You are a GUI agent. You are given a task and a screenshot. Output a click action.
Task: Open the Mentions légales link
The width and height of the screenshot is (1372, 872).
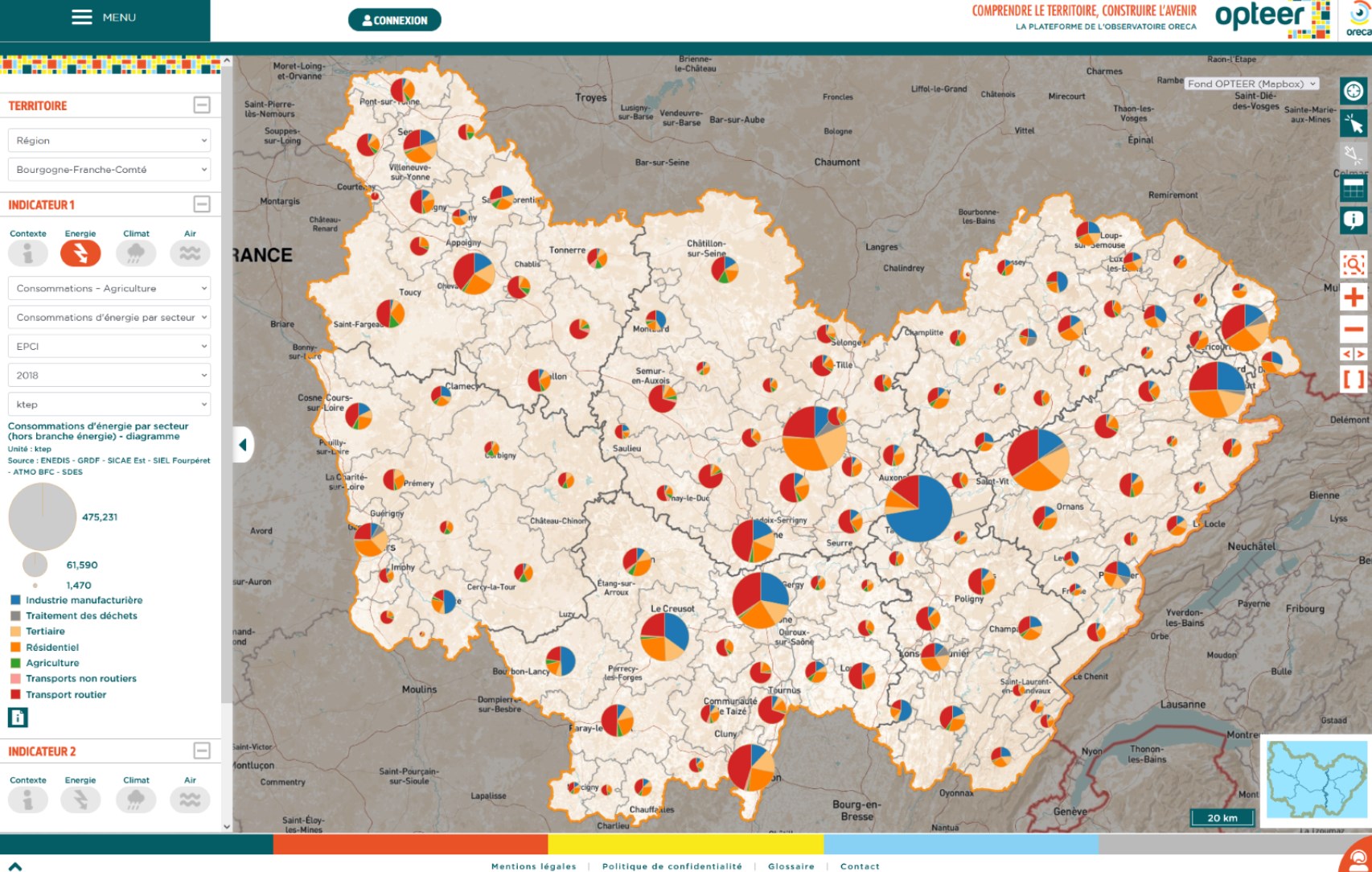[533, 866]
